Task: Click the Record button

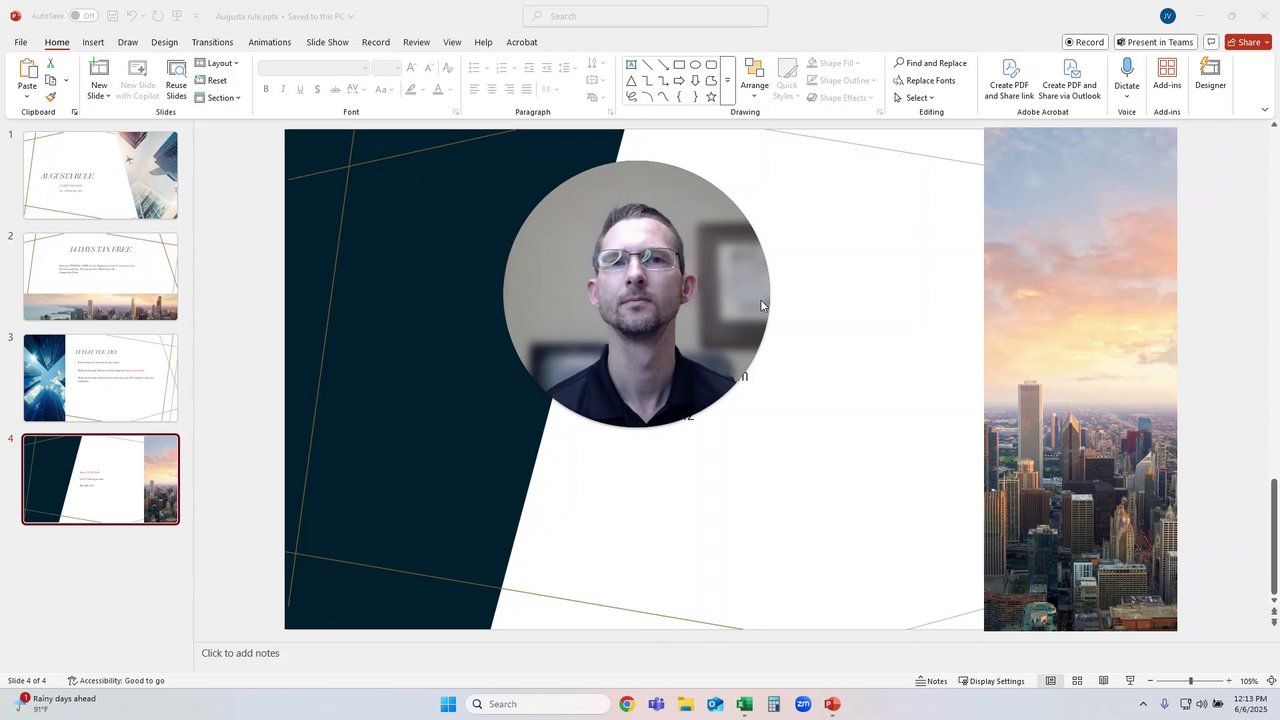Action: pos(1085,42)
